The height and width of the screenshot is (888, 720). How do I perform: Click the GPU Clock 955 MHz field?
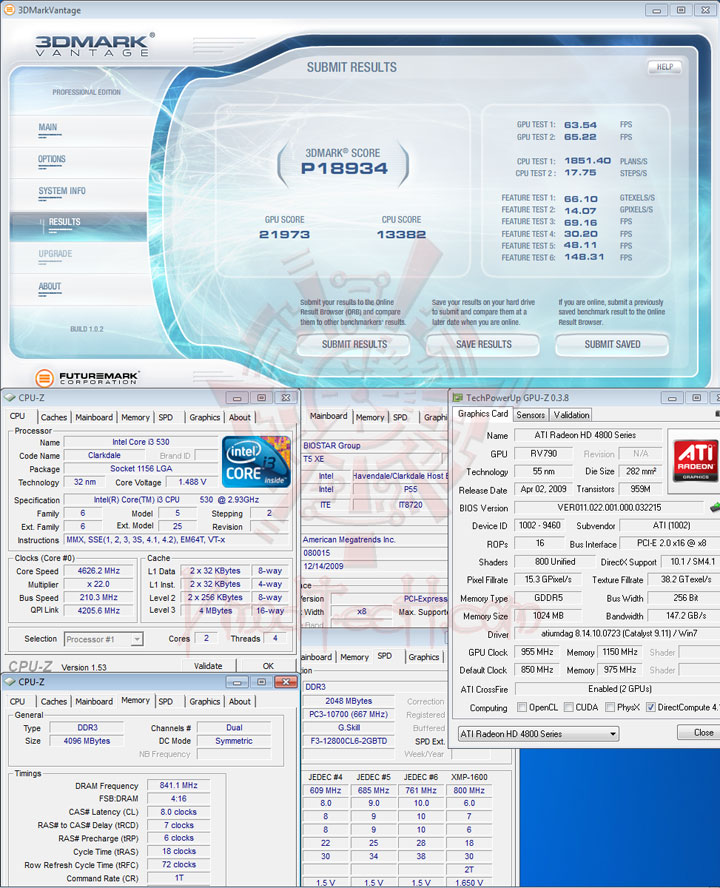[x=536, y=652]
